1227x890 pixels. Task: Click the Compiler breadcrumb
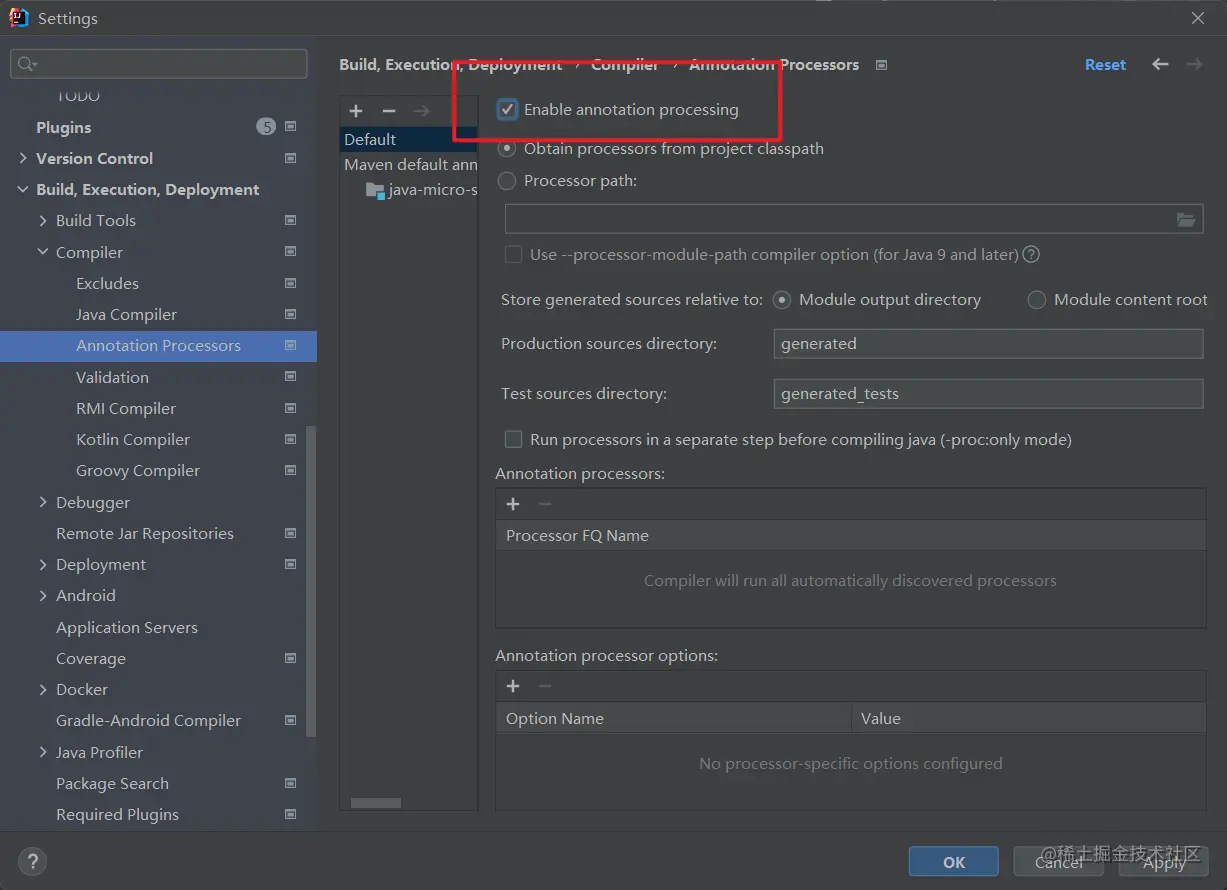tap(625, 64)
